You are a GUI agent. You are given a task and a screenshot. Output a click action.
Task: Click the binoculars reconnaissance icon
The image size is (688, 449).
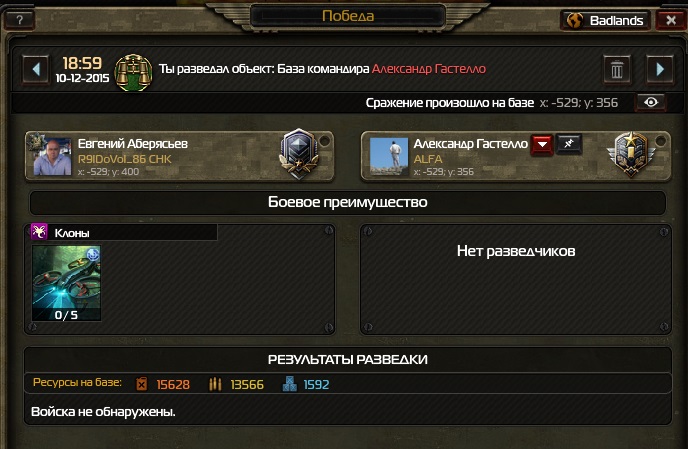coord(133,72)
